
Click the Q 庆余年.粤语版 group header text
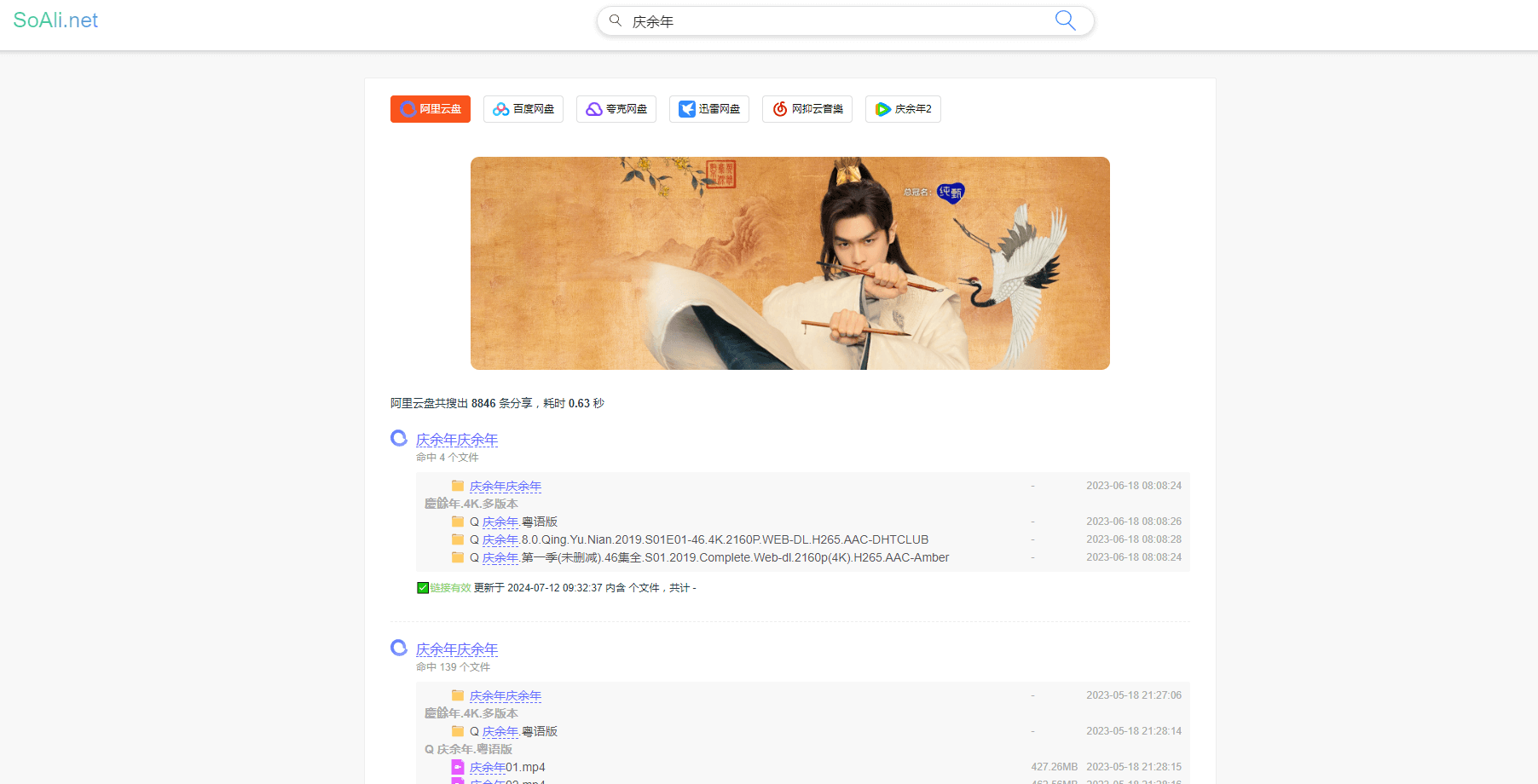pos(469,749)
